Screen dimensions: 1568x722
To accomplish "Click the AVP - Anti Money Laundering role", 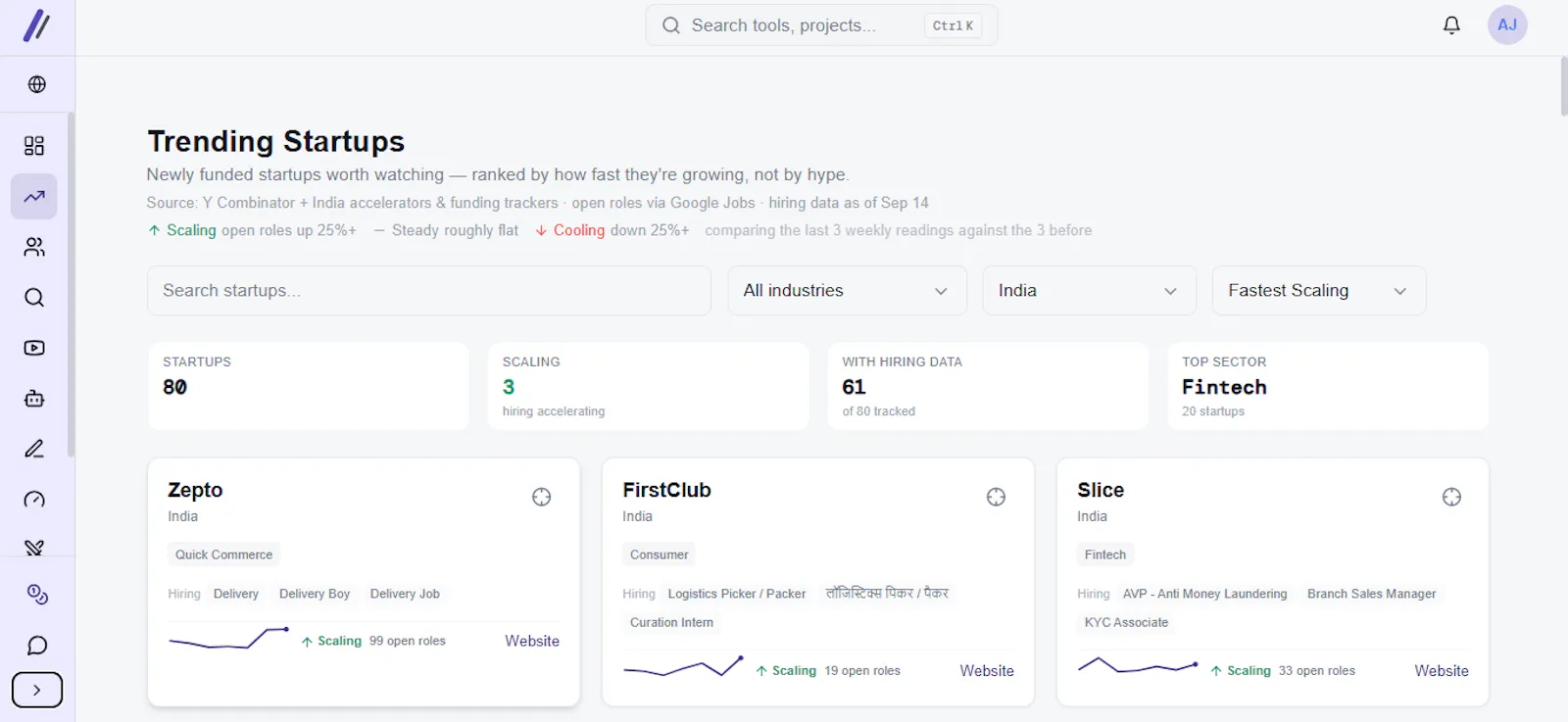I will [x=1205, y=594].
